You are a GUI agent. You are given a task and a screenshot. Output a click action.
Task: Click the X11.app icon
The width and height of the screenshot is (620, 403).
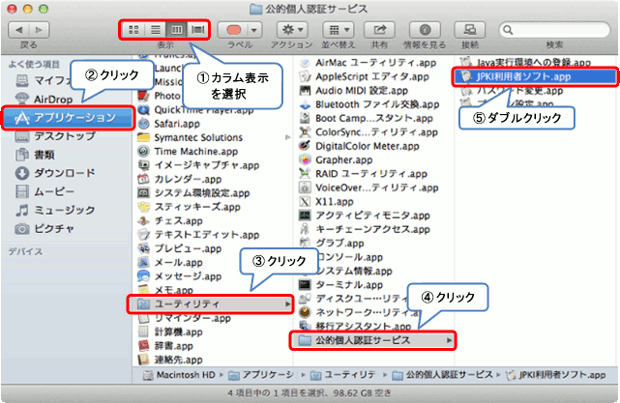(x=305, y=202)
